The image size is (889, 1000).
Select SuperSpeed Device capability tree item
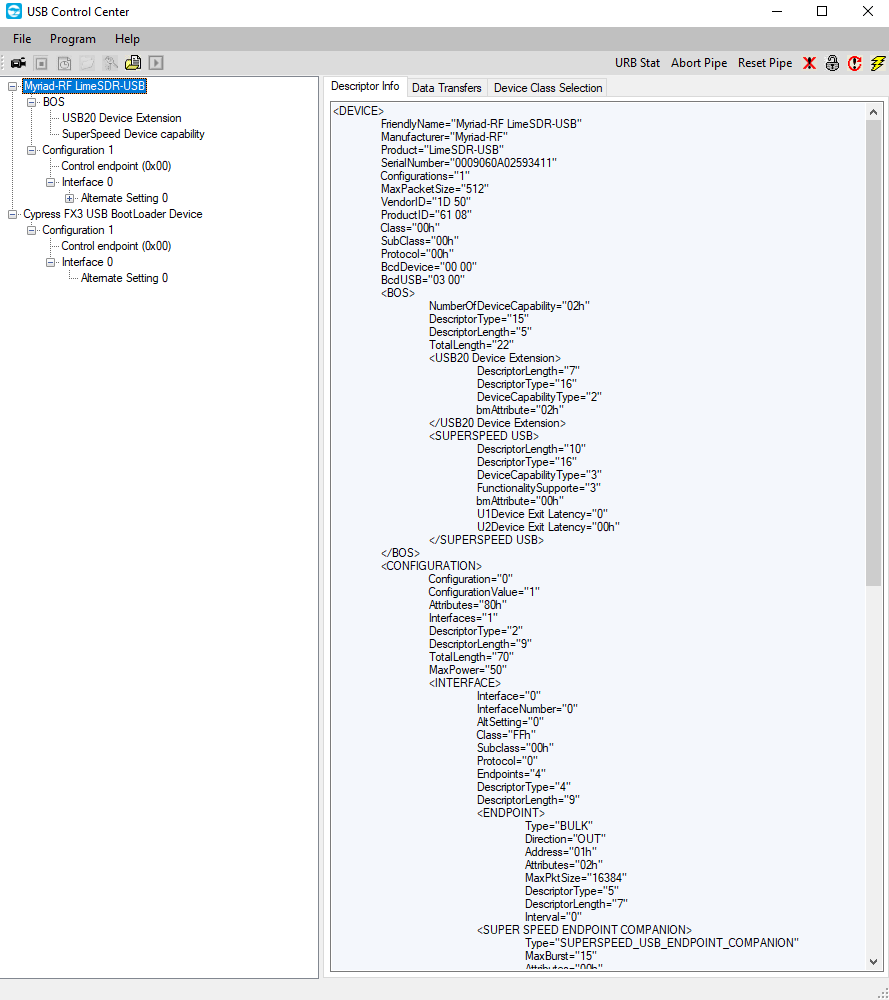[x=133, y=134]
